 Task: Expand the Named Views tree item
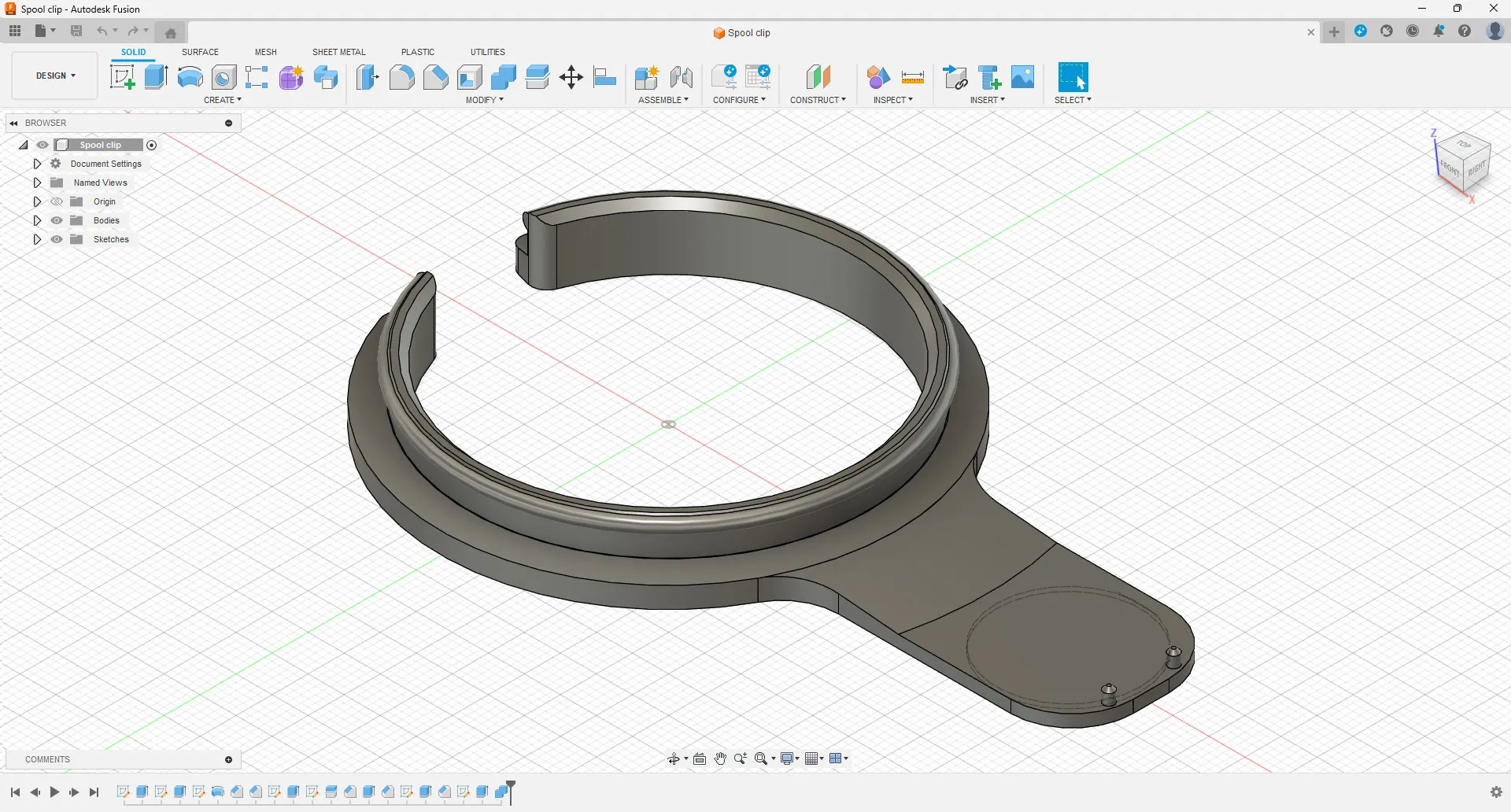pyautogui.click(x=37, y=182)
